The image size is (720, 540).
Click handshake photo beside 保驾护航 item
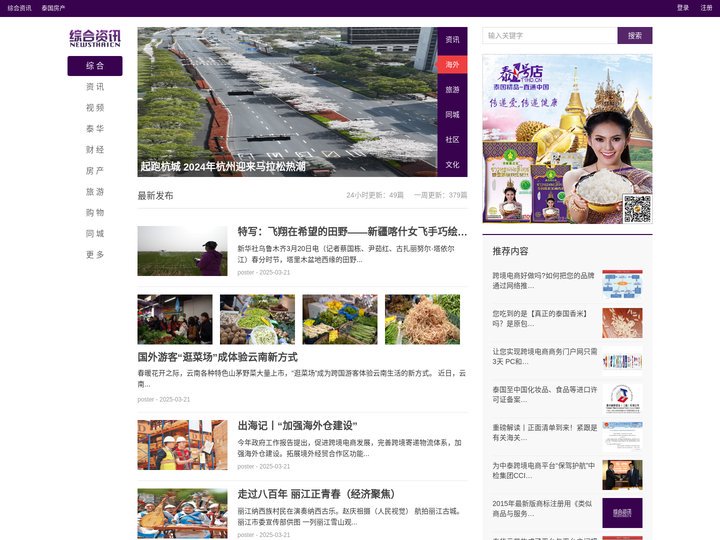point(622,475)
